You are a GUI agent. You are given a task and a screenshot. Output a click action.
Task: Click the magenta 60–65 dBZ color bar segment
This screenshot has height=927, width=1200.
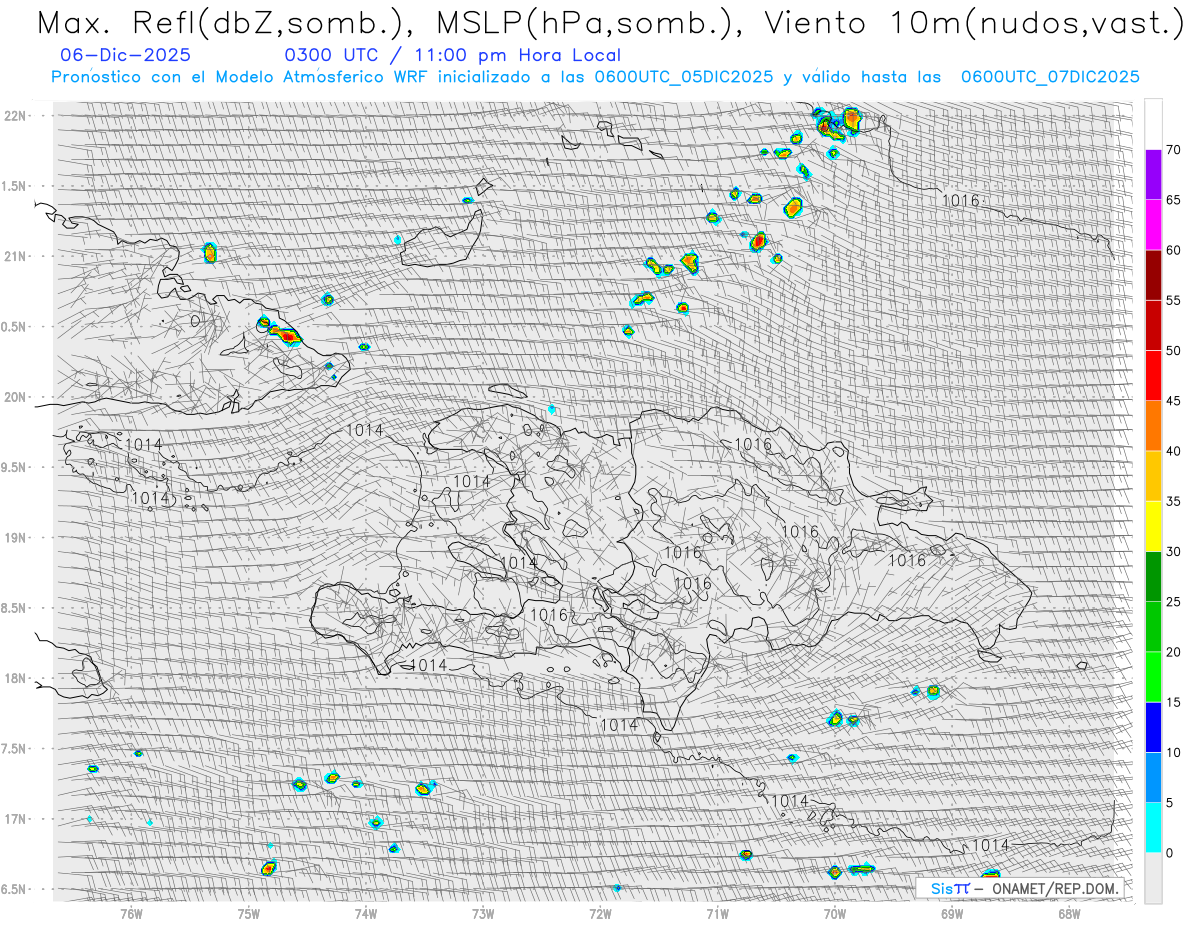(x=1153, y=225)
